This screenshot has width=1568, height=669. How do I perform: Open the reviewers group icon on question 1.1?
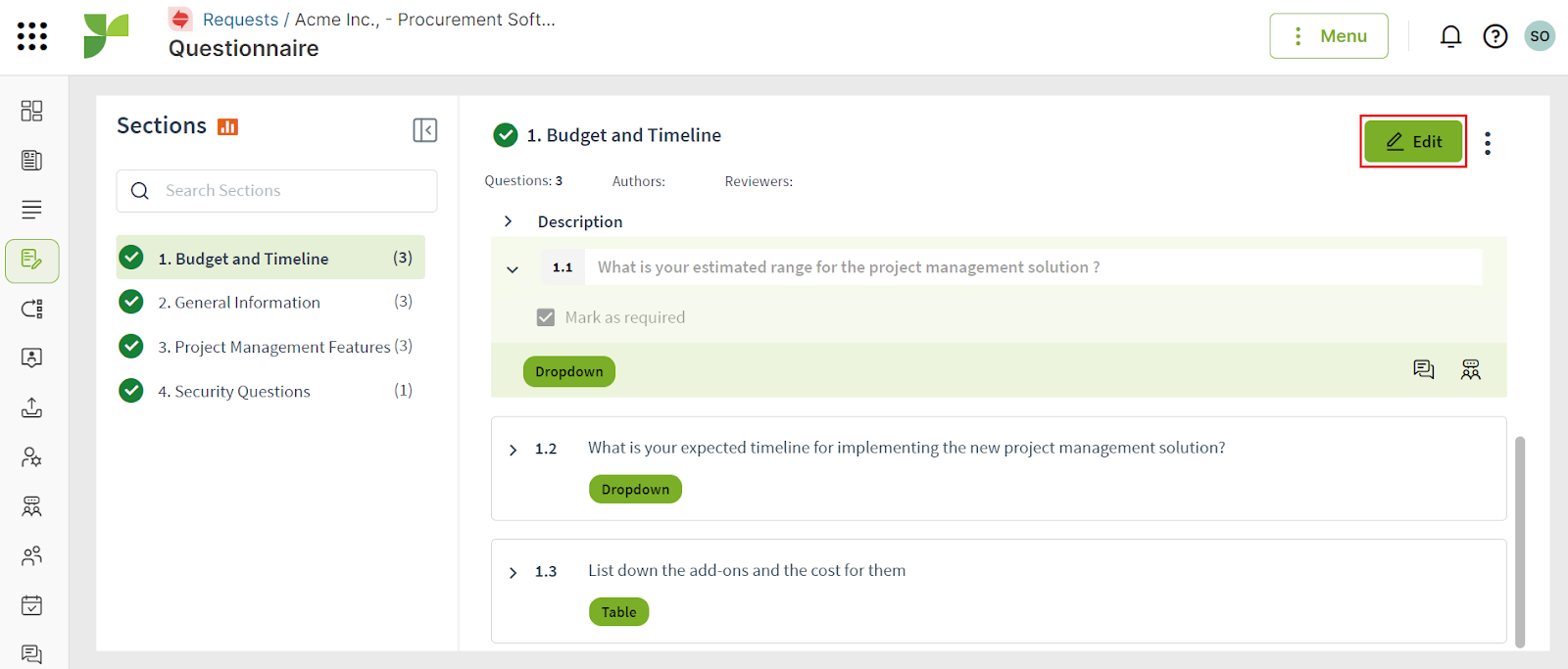pos(1471,369)
